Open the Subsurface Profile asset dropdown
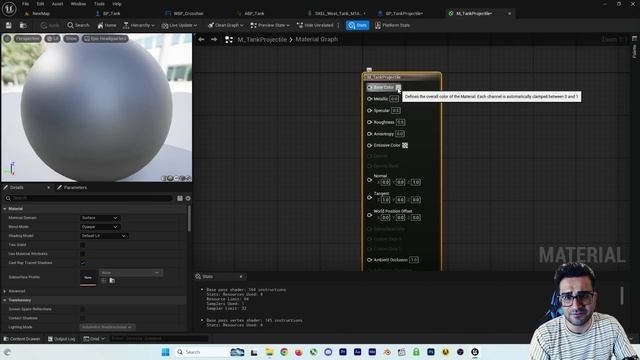The height and width of the screenshot is (360, 640). 131,273
